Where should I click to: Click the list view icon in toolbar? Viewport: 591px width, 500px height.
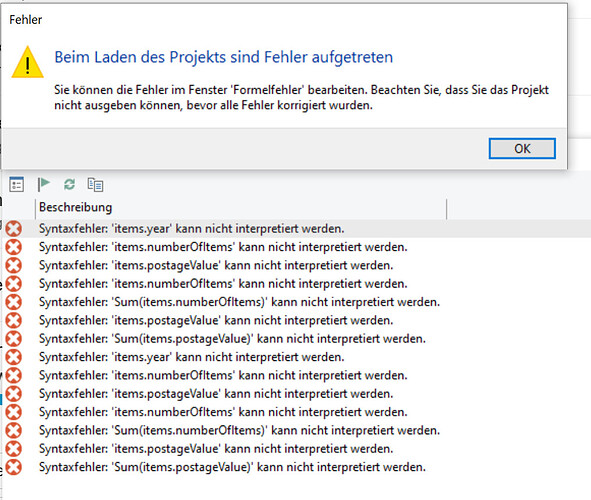tap(17, 184)
